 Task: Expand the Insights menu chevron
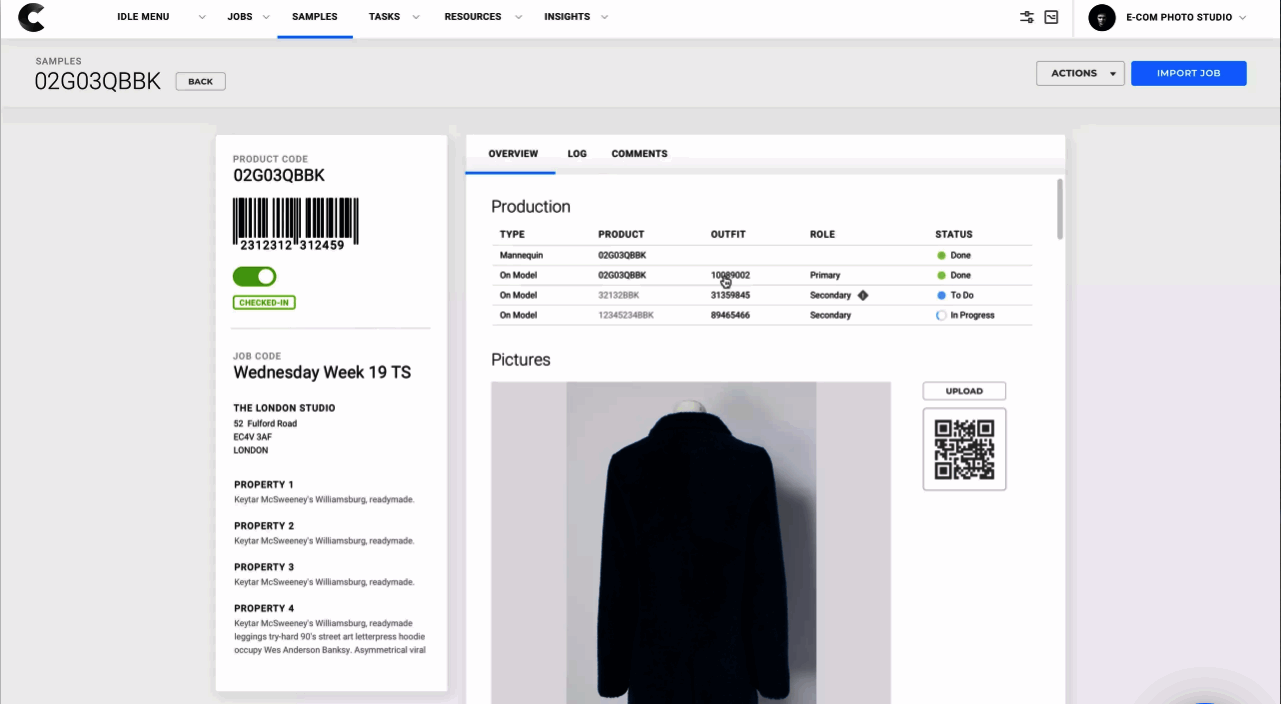(605, 17)
